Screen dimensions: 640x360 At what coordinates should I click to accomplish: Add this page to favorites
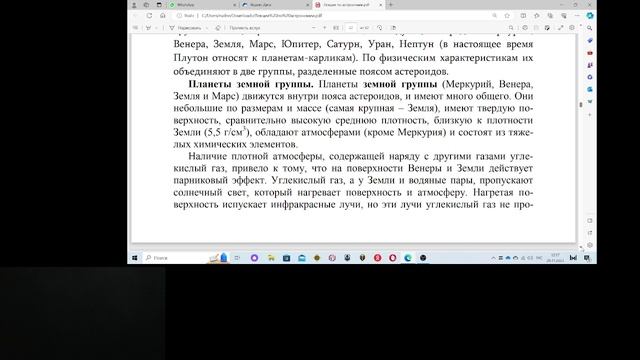tap(507, 16)
